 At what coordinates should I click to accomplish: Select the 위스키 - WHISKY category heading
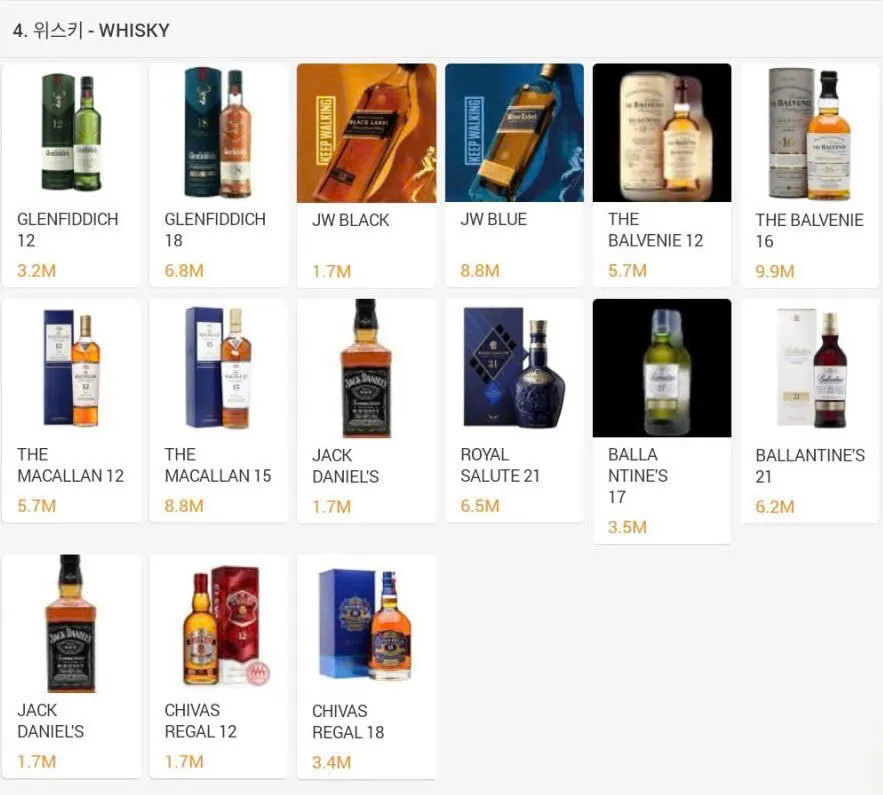point(91,30)
